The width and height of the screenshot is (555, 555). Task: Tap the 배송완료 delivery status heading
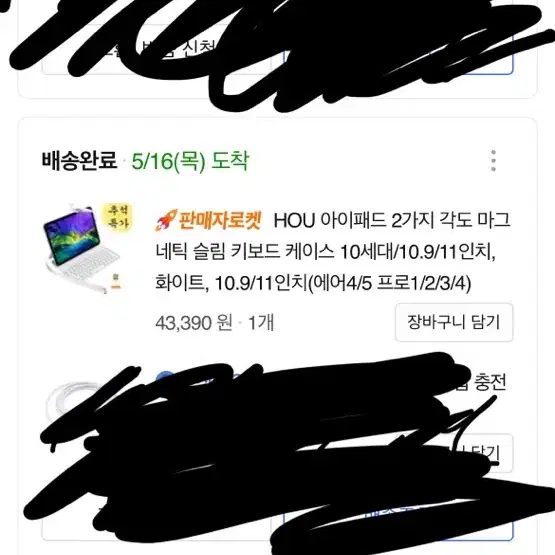coord(79,160)
